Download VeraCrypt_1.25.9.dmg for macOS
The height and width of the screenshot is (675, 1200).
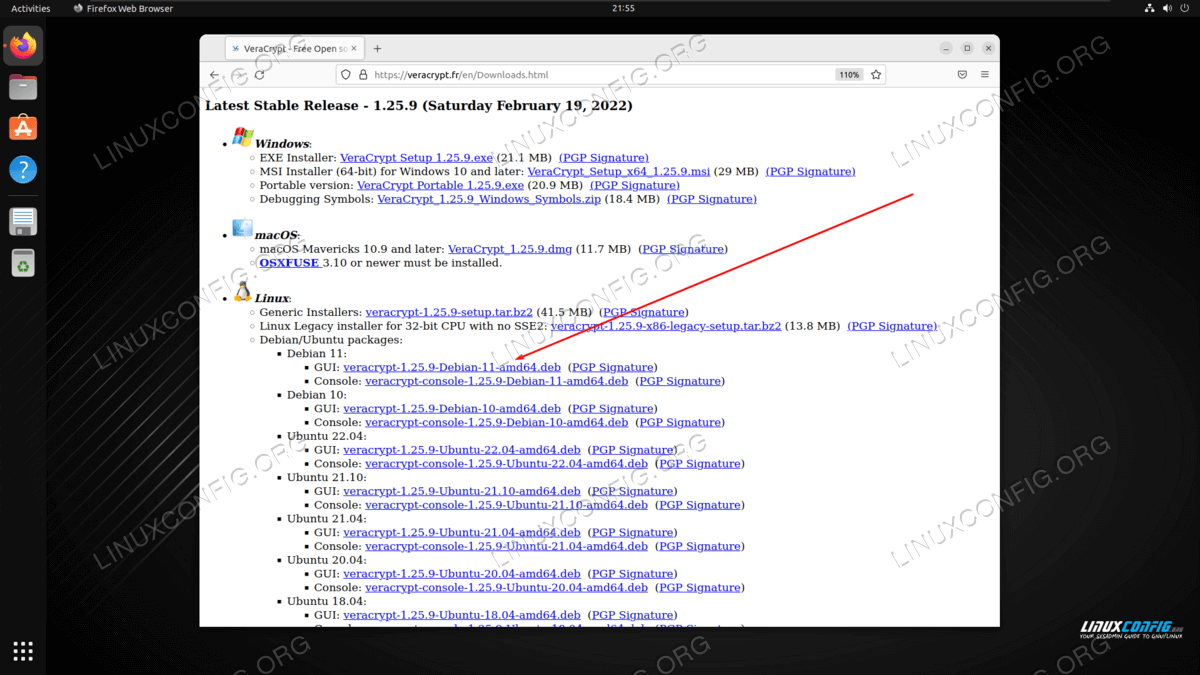pos(510,249)
